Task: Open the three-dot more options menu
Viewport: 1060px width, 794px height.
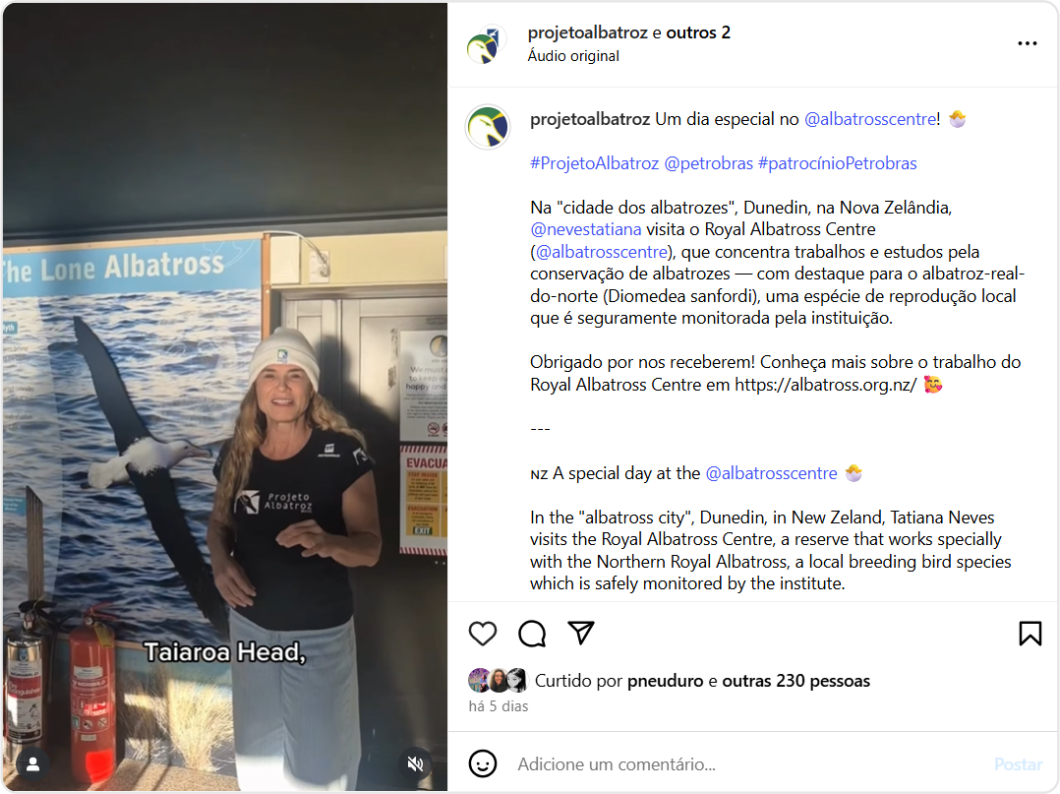Action: pos(1027,43)
